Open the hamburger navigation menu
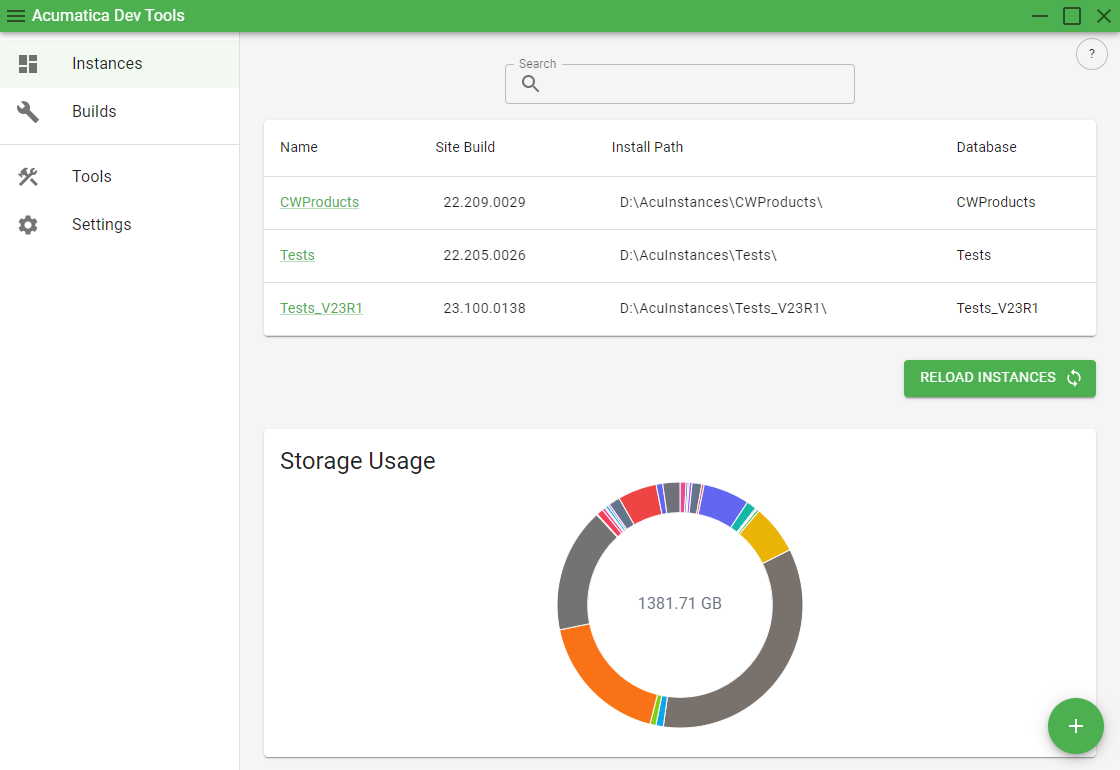 [x=17, y=15]
